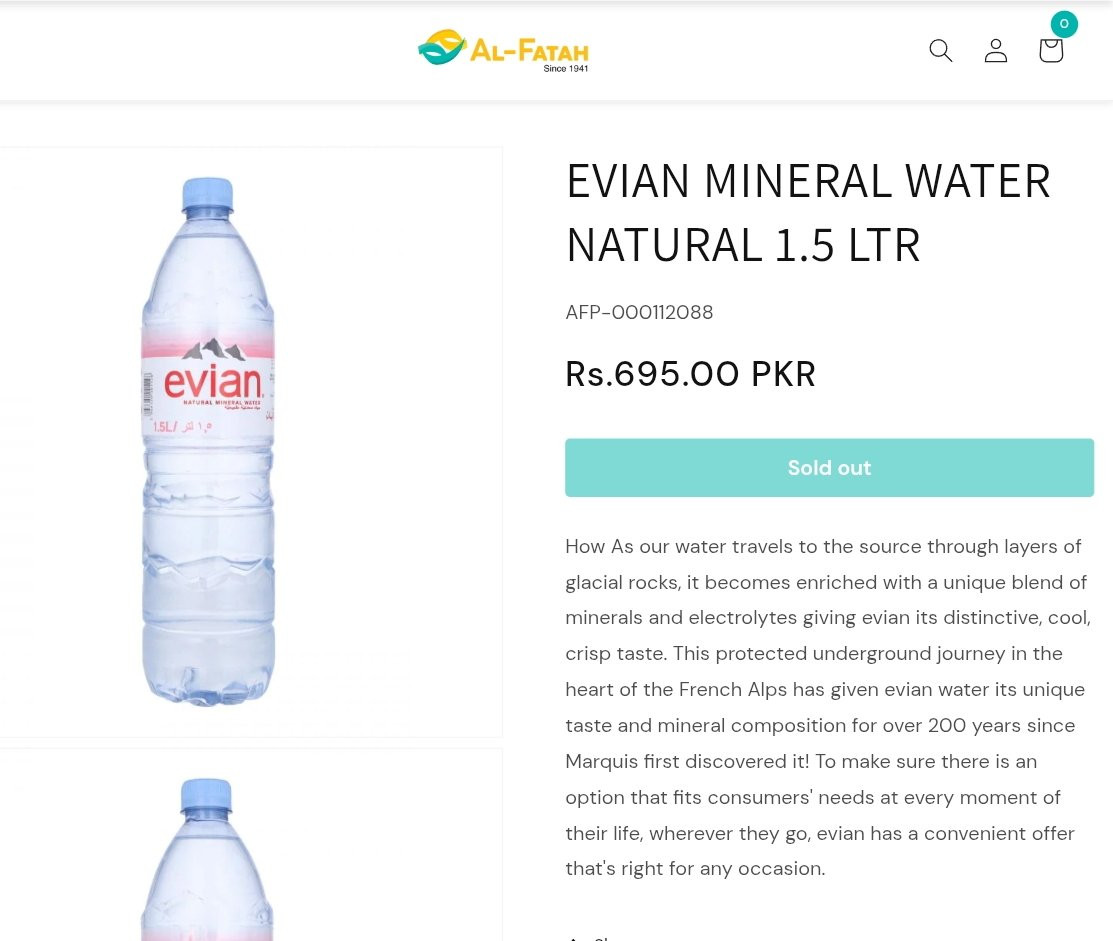The image size is (1113, 941).
Task: Click the mountain graphic above the evian label
Action: pyautogui.click(x=213, y=349)
